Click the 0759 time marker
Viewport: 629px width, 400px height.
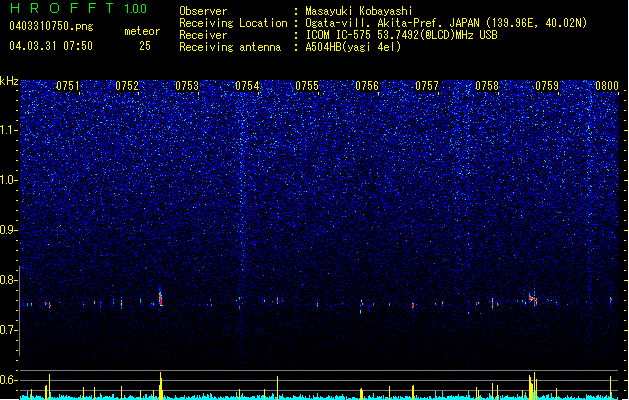[x=547, y=86]
